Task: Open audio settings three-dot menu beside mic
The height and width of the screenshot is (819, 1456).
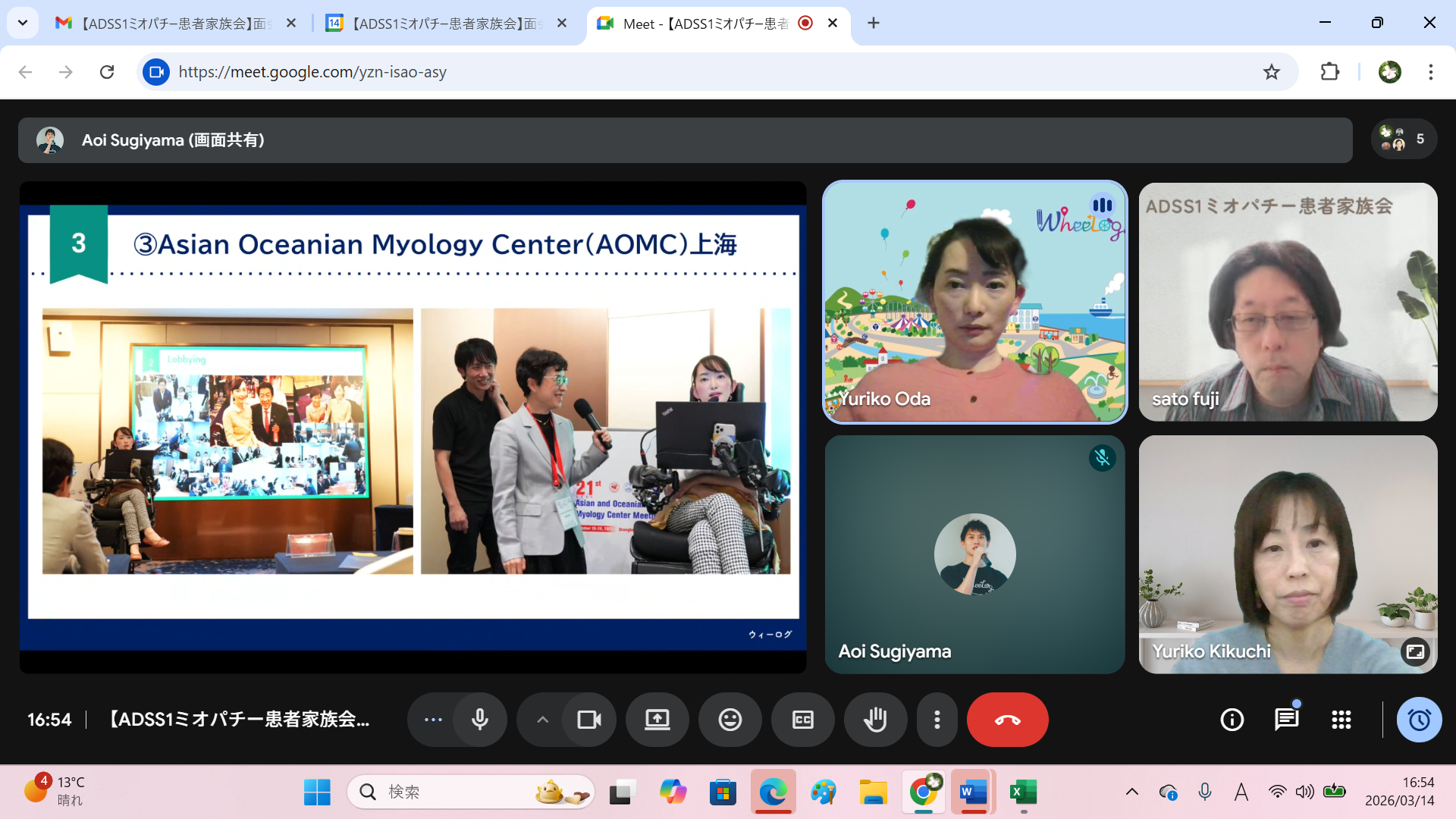Action: click(433, 720)
